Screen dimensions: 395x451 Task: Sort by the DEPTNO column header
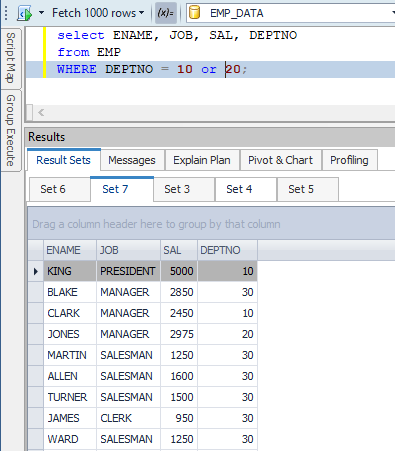tap(227, 250)
